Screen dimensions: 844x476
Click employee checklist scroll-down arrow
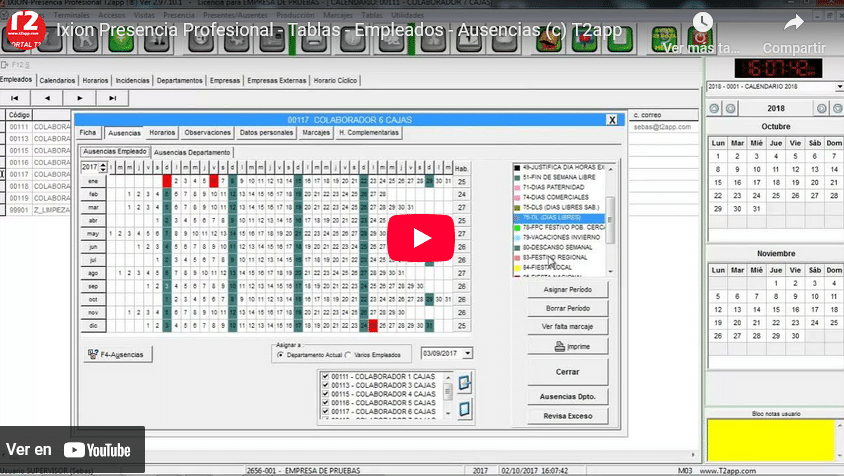(x=448, y=414)
